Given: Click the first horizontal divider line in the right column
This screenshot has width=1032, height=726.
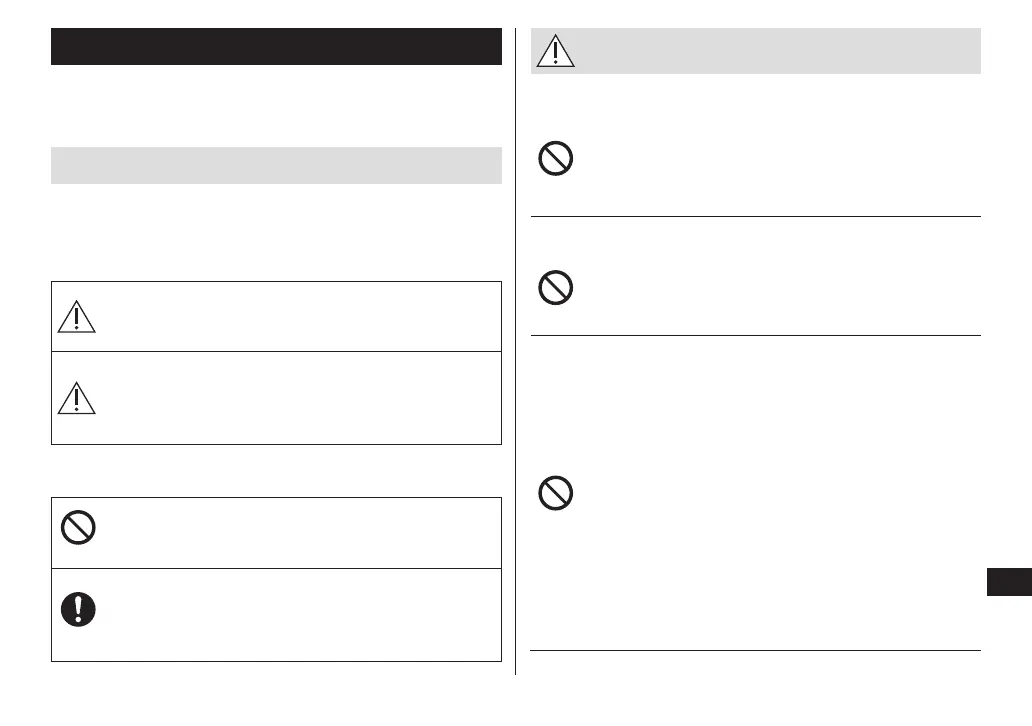Looking at the screenshot, I should (x=755, y=216).
